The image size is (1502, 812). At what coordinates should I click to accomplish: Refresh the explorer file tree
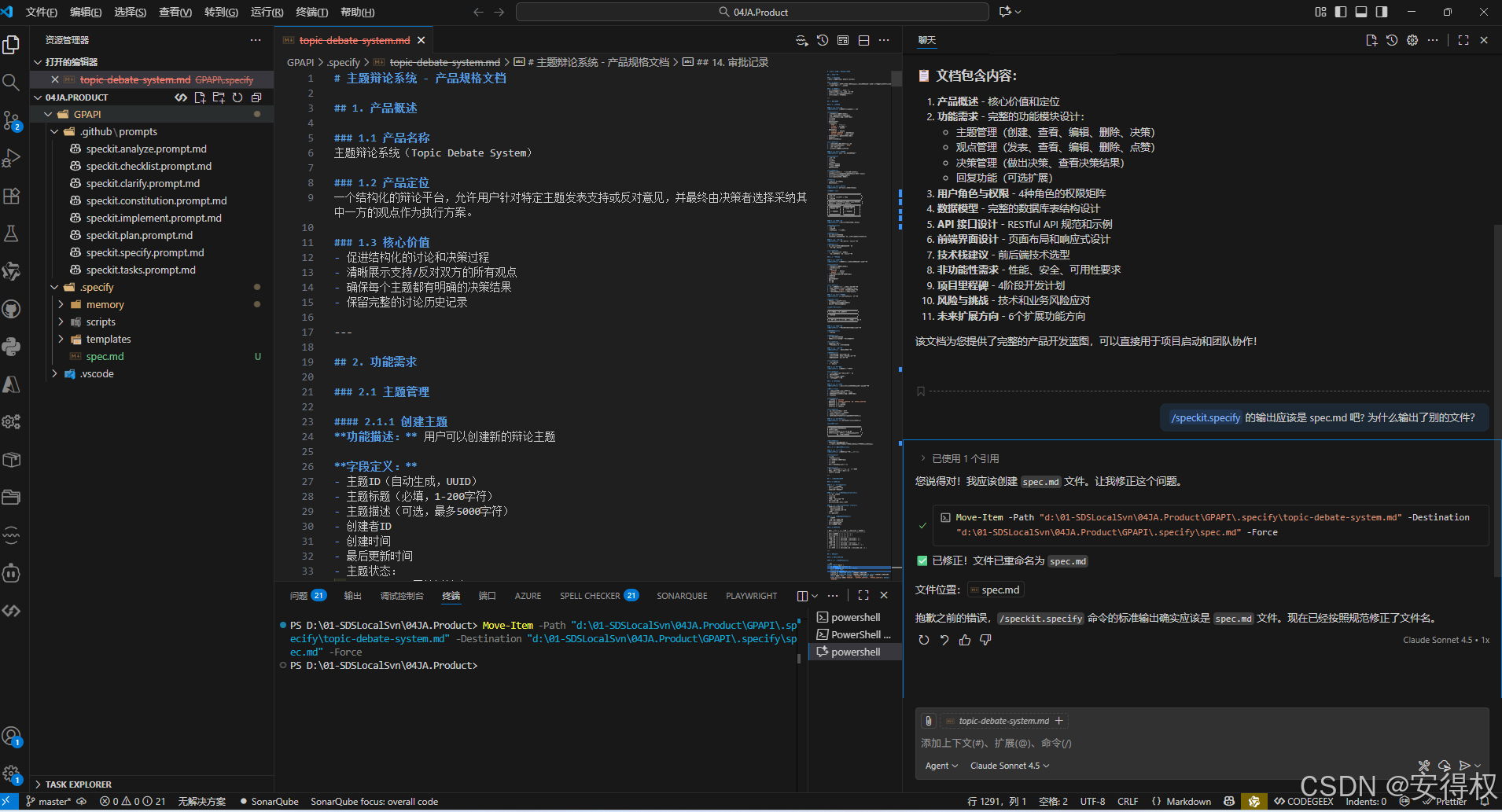[237, 97]
